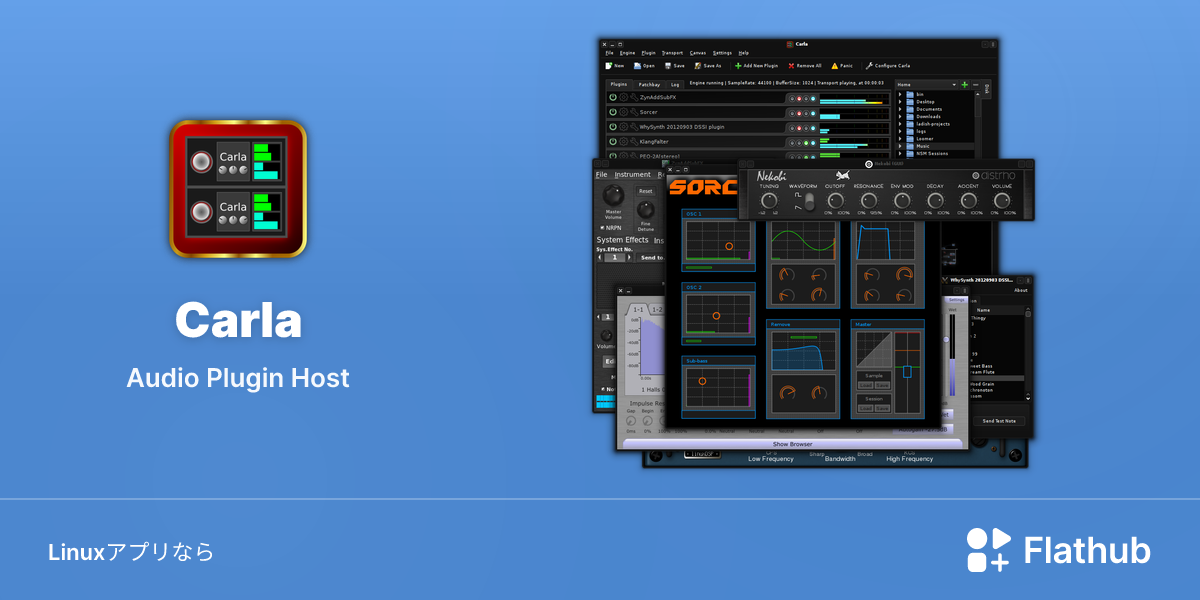
Task: Switch to the Patchbay tab
Action: pos(649,85)
